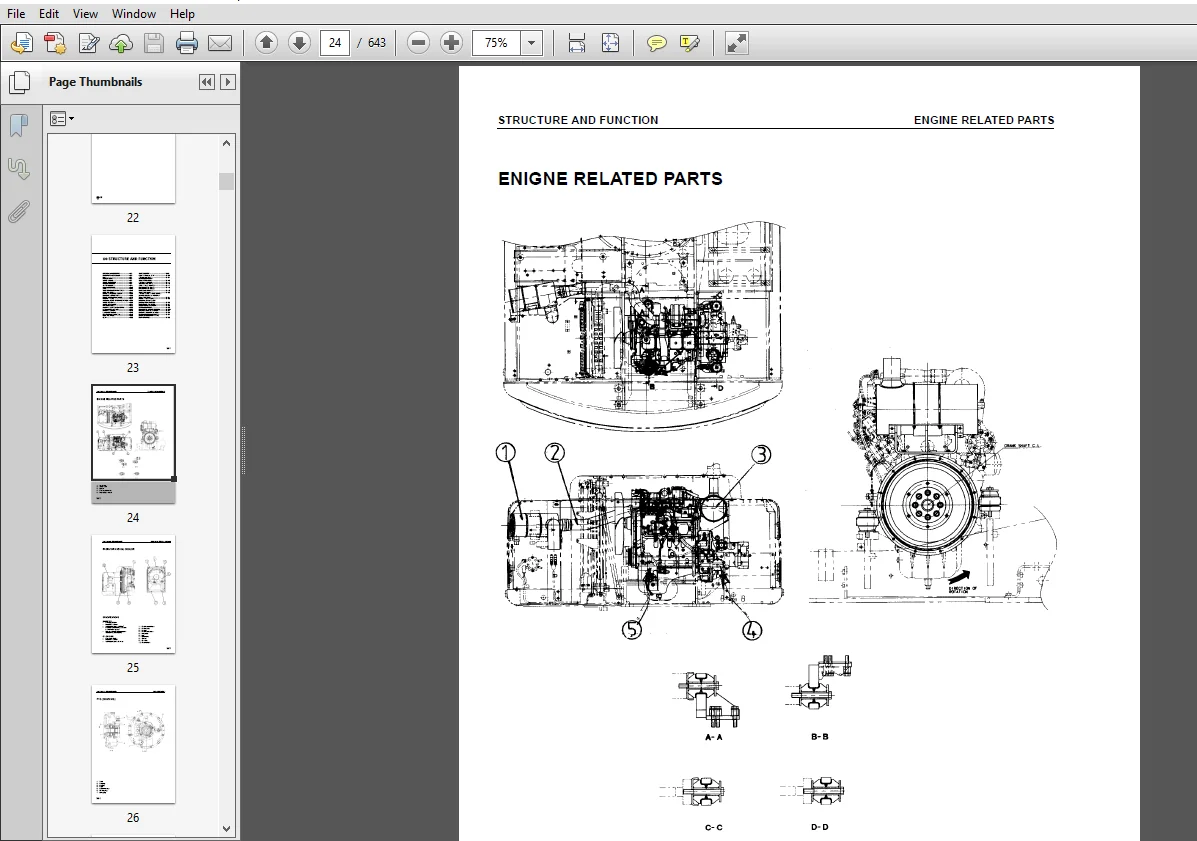Click the Highlight Text tool icon
The width and height of the screenshot is (1197, 841).
click(689, 43)
